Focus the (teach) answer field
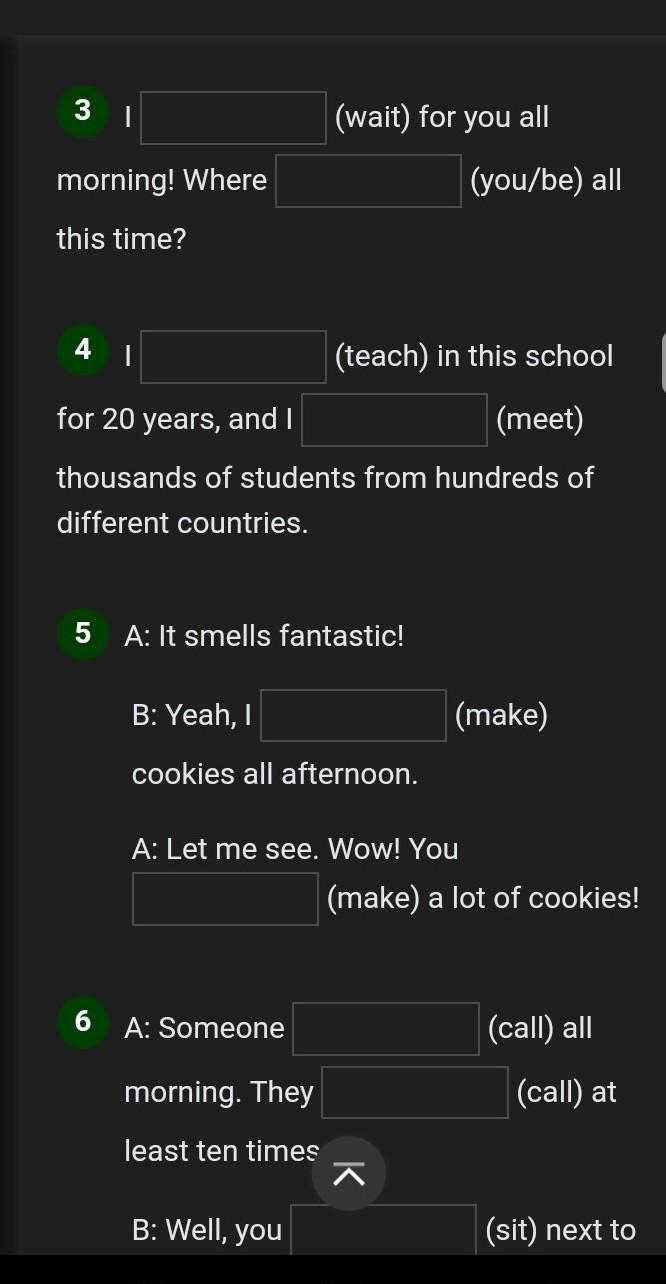 [x=234, y=357]
